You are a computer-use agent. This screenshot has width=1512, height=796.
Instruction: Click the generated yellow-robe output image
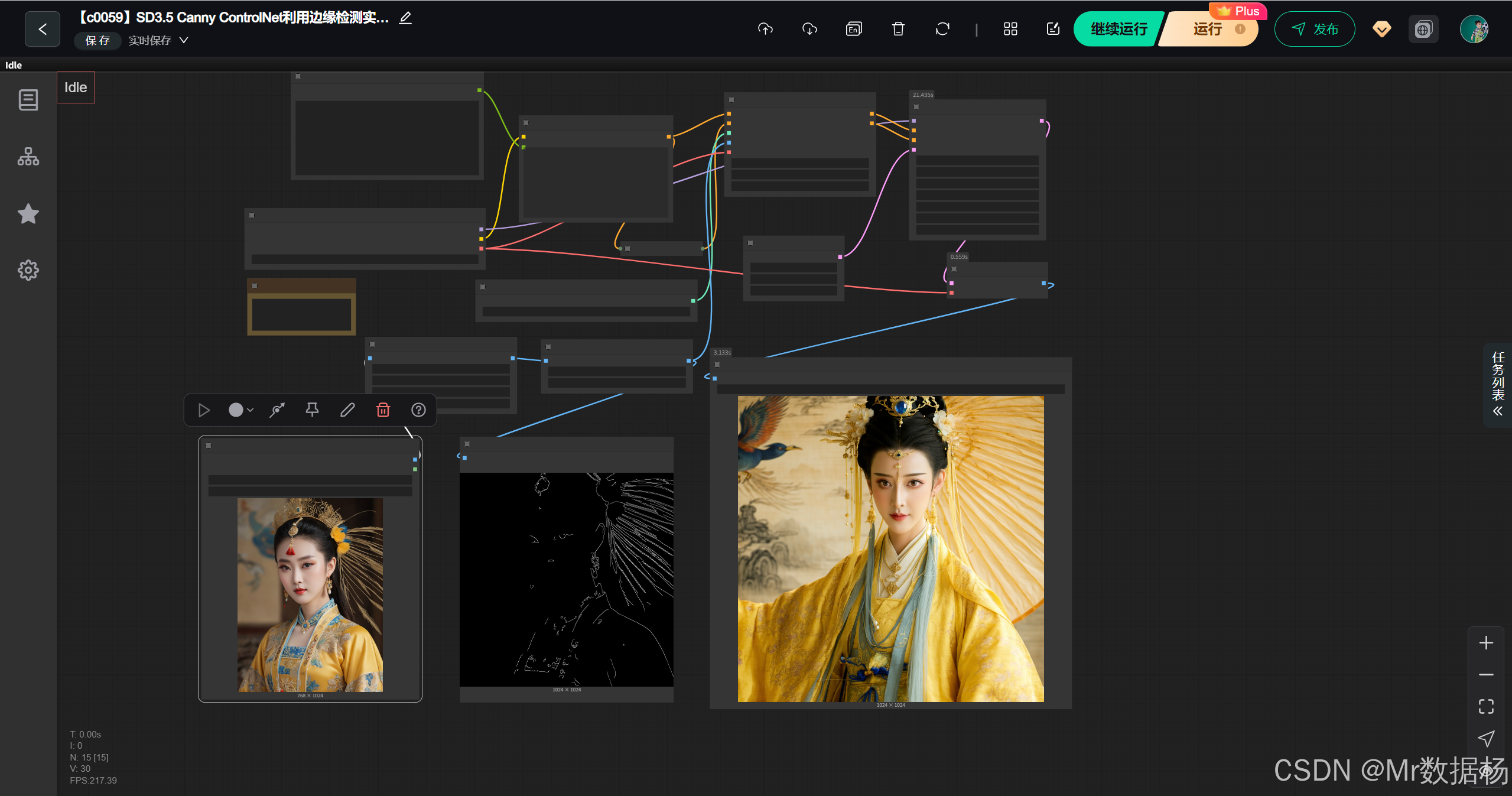click(890, 548)
